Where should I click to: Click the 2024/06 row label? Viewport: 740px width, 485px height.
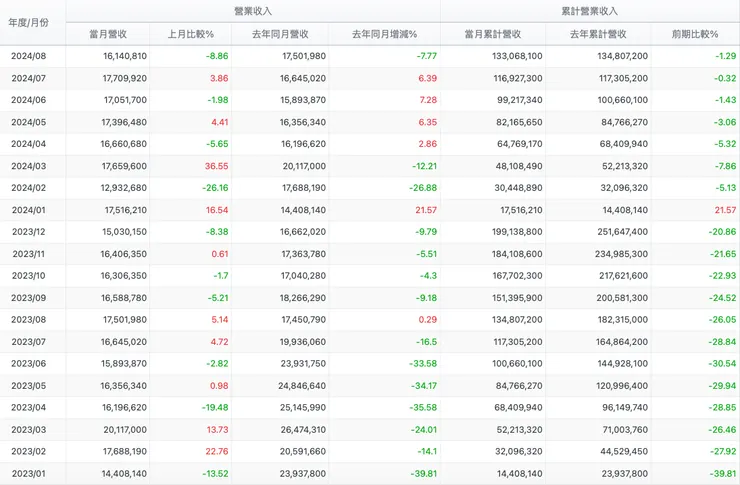pos(29,100)
